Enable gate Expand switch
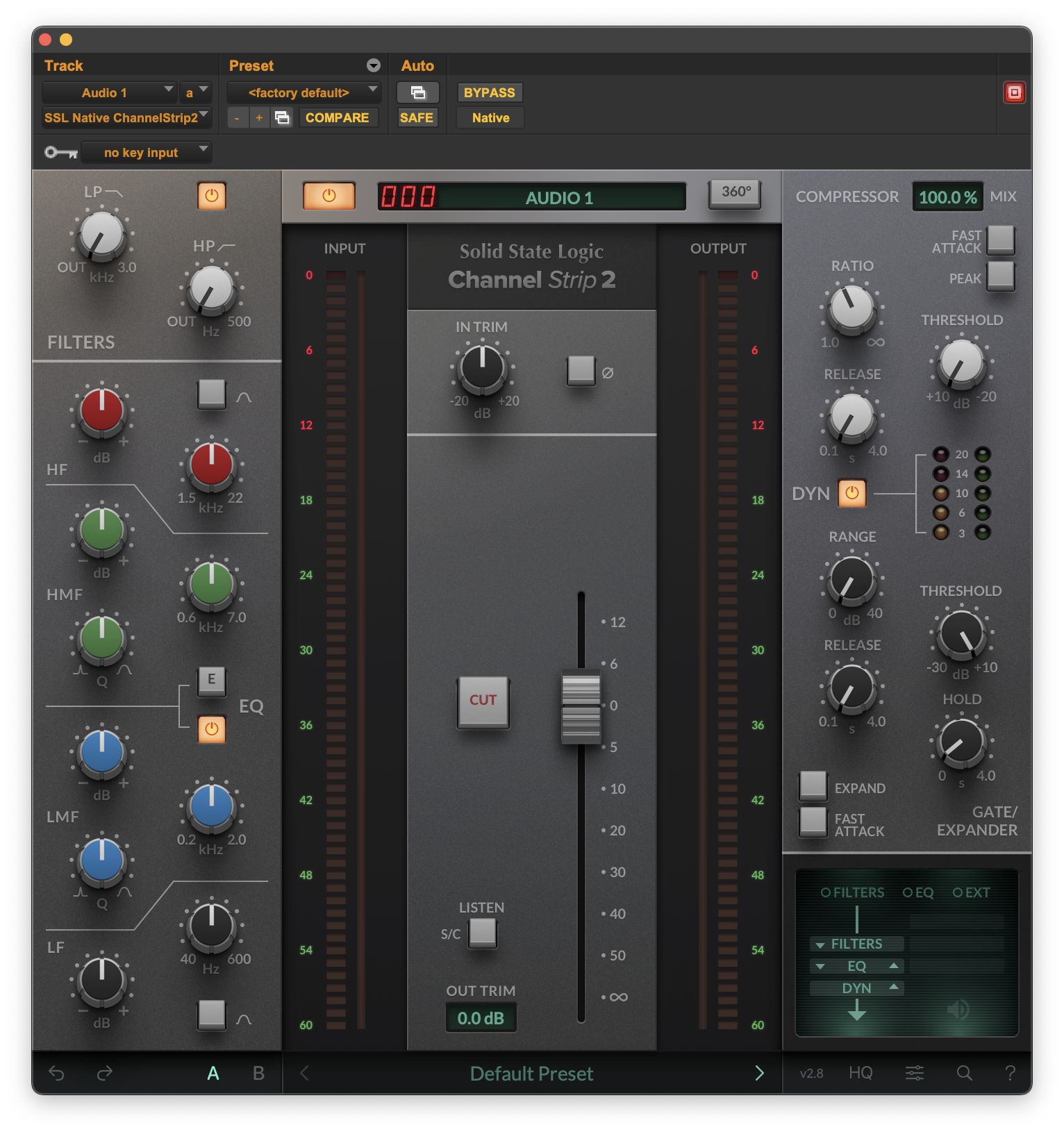The image size is (1064, 1132). point(813,785)
